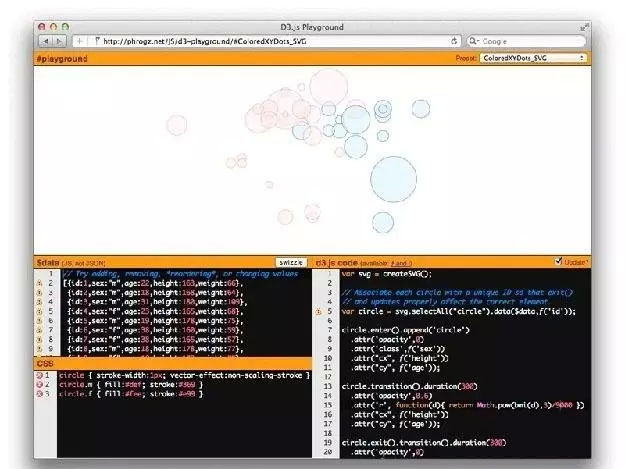The image size is (625, 469).
Task: Click the browser Forward arrow button
Action: tap(59, 41)
